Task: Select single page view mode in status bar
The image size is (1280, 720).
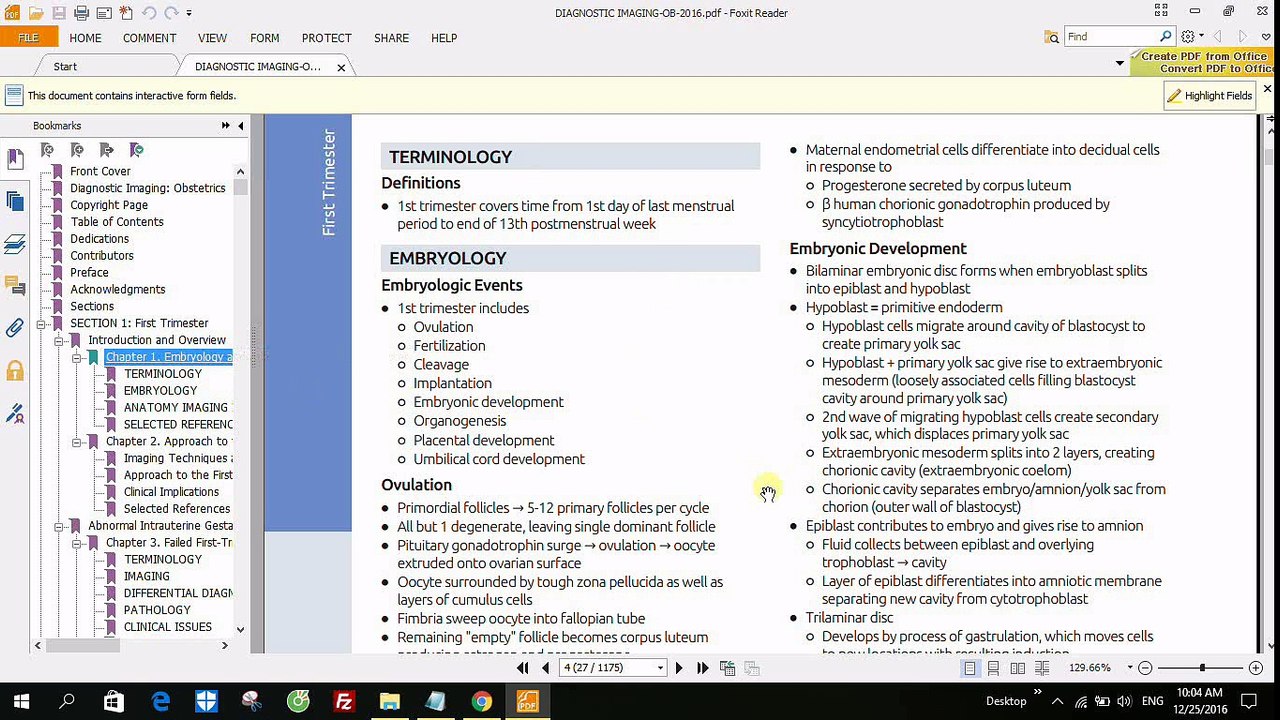Action: pos(970,668)
